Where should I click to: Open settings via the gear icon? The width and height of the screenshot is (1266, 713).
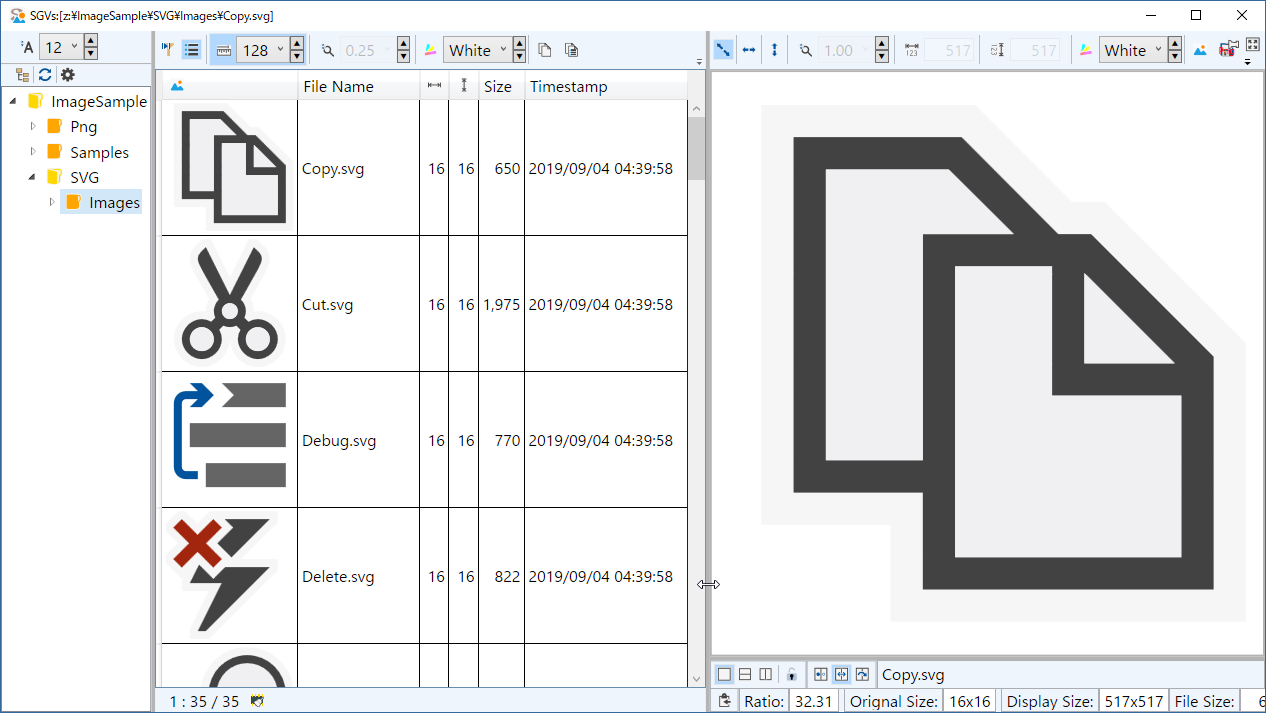[67, 75]
